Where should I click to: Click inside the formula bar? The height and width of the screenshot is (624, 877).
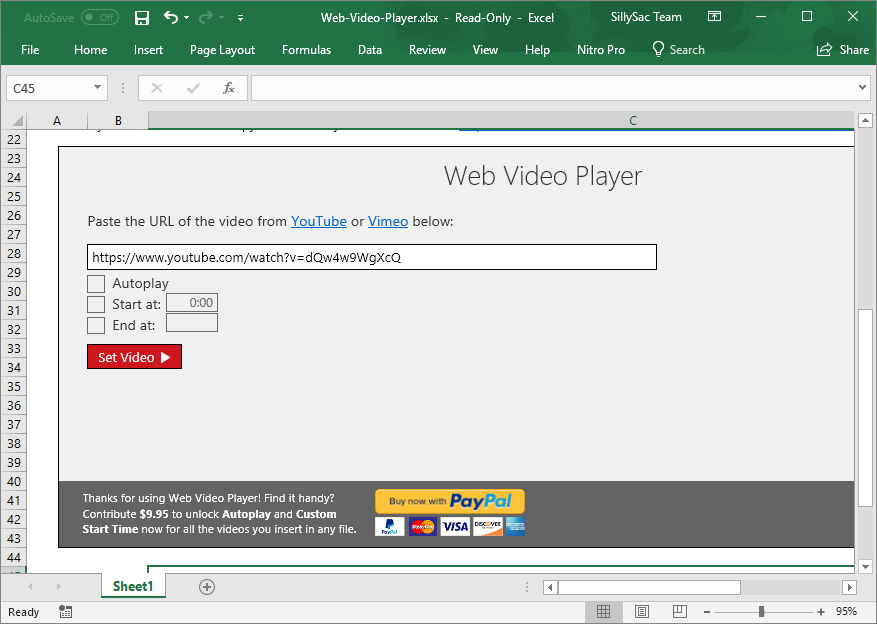point(554,88)
